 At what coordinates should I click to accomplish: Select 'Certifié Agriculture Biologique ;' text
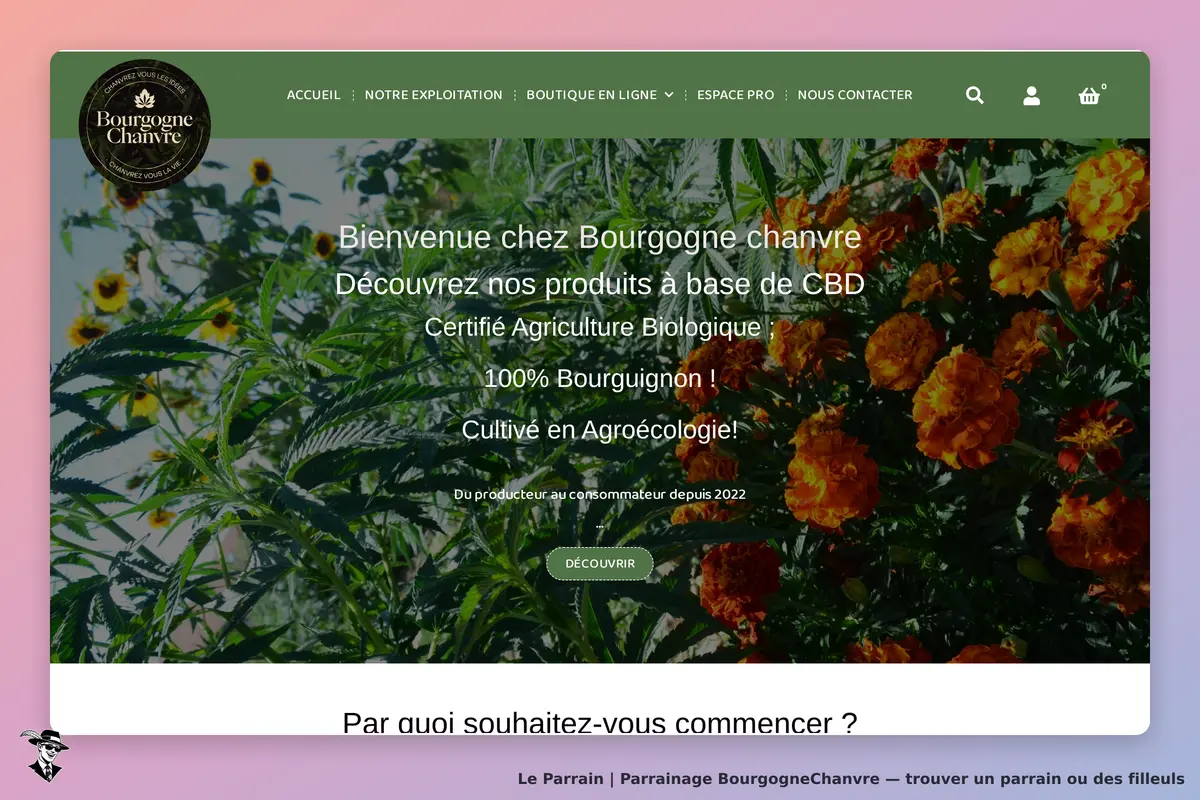[x=600, y=327]
